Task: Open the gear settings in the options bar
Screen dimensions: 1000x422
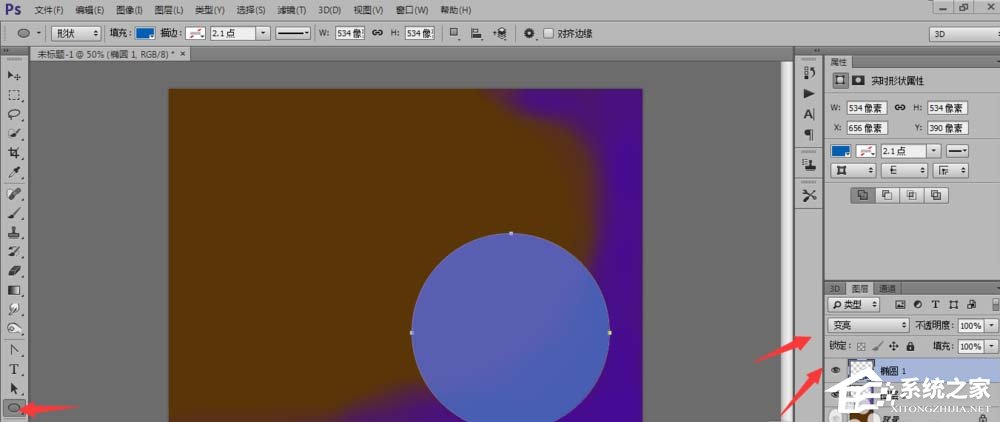Action: point(529,33)
